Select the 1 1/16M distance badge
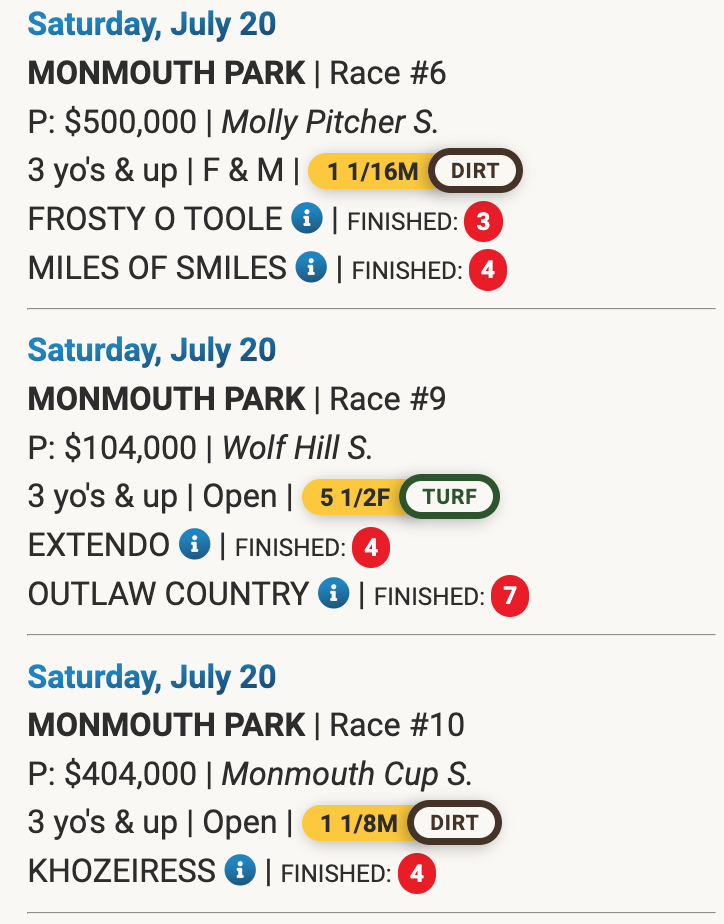 click(372, 171)
